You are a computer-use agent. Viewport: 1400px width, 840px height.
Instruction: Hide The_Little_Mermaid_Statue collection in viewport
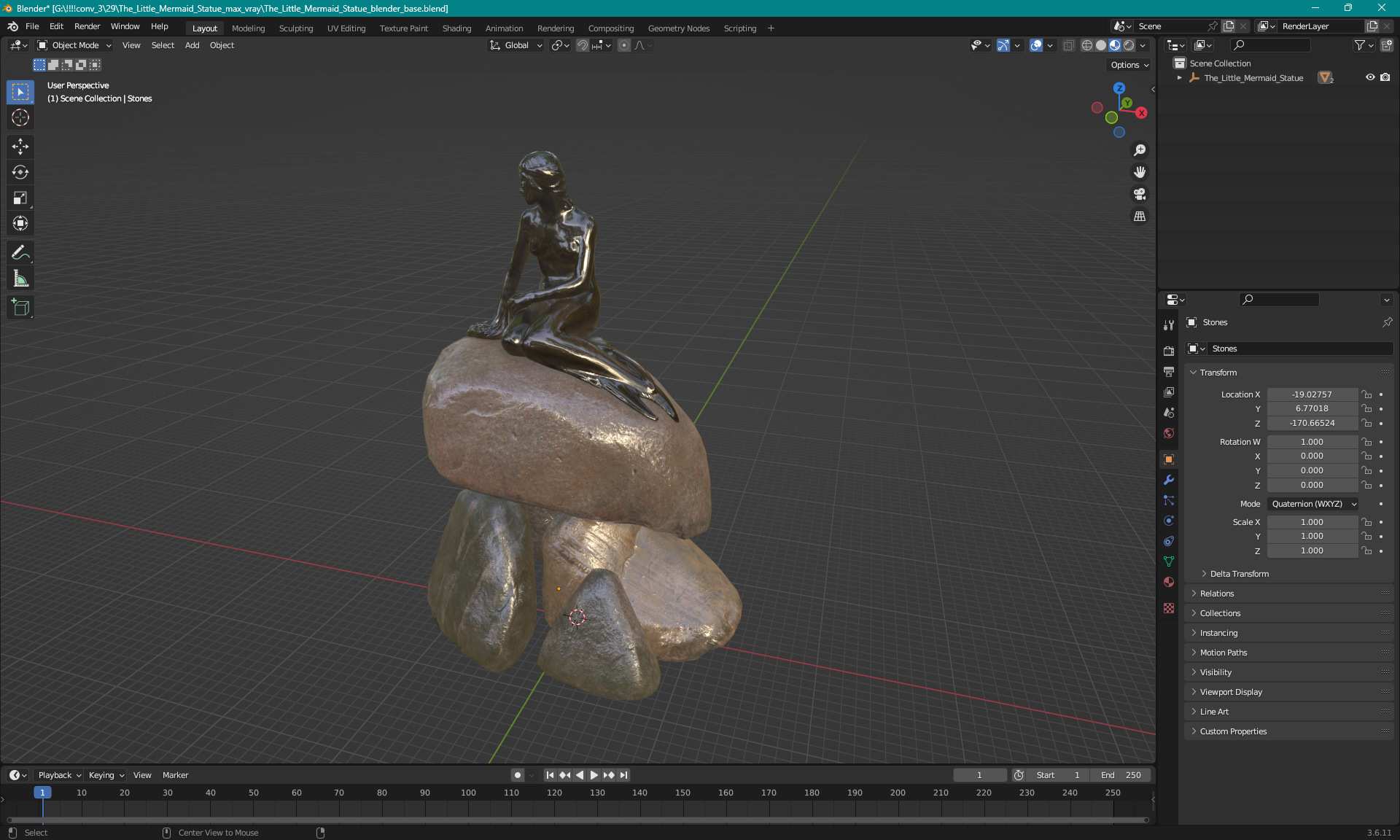[1370, 77]
